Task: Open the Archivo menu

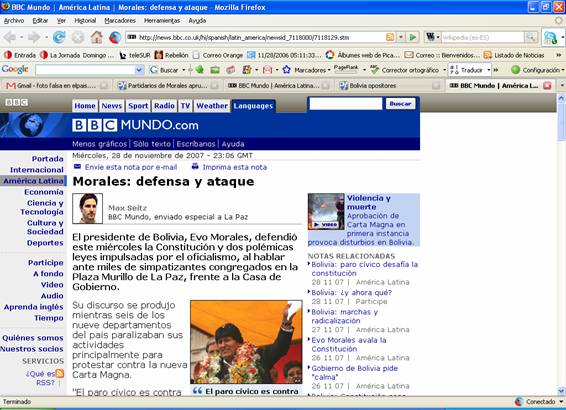Action: click(14, 21)
